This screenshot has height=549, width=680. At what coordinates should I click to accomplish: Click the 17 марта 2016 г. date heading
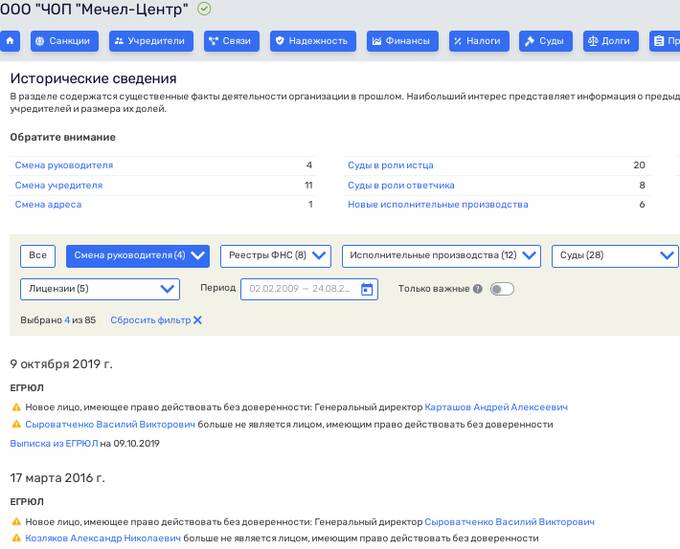57,478
